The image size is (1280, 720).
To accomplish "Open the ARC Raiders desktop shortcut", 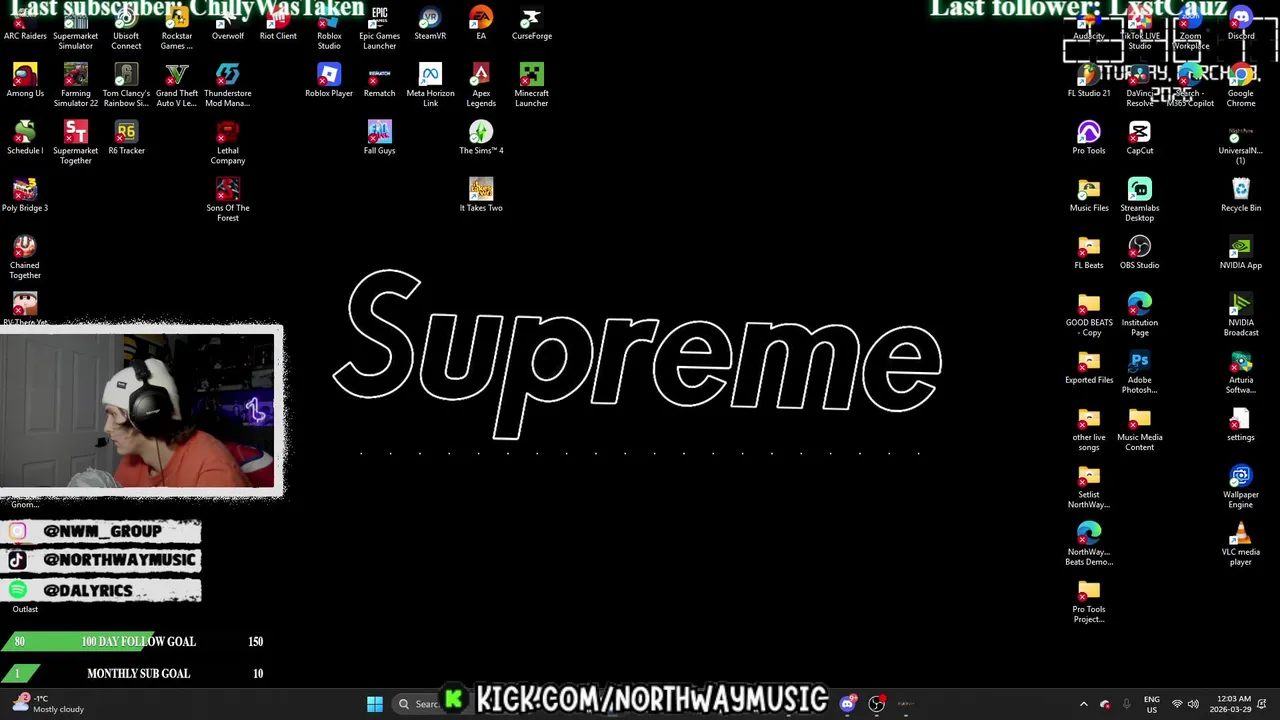I will 25,25.
